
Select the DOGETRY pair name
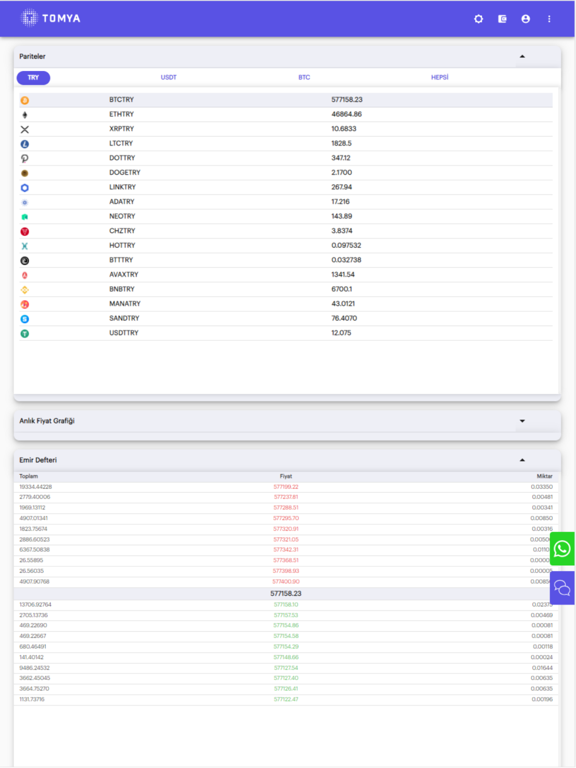click(x=124, y=172)
